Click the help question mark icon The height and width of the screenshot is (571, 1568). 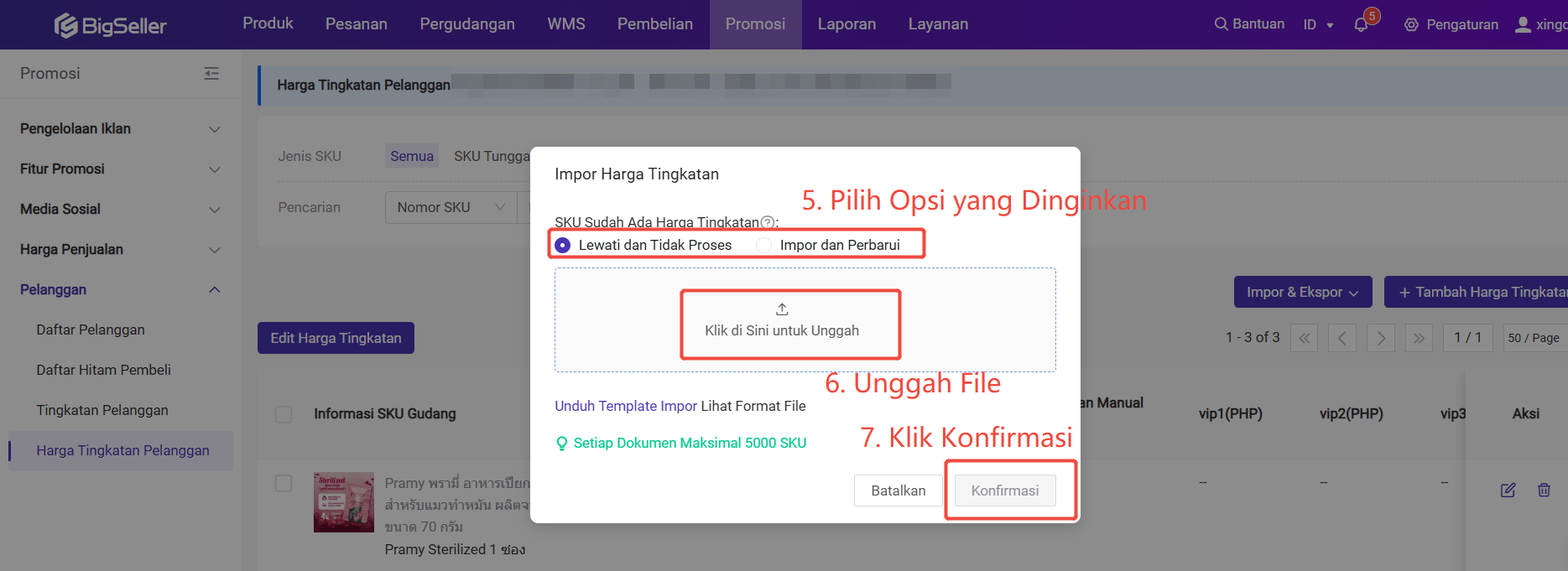click(767, 222)
